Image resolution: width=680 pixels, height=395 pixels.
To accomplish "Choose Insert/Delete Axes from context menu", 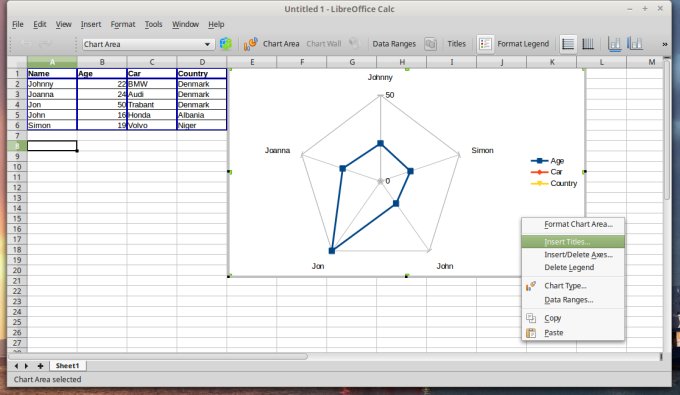I will click(x=573, y=255).
